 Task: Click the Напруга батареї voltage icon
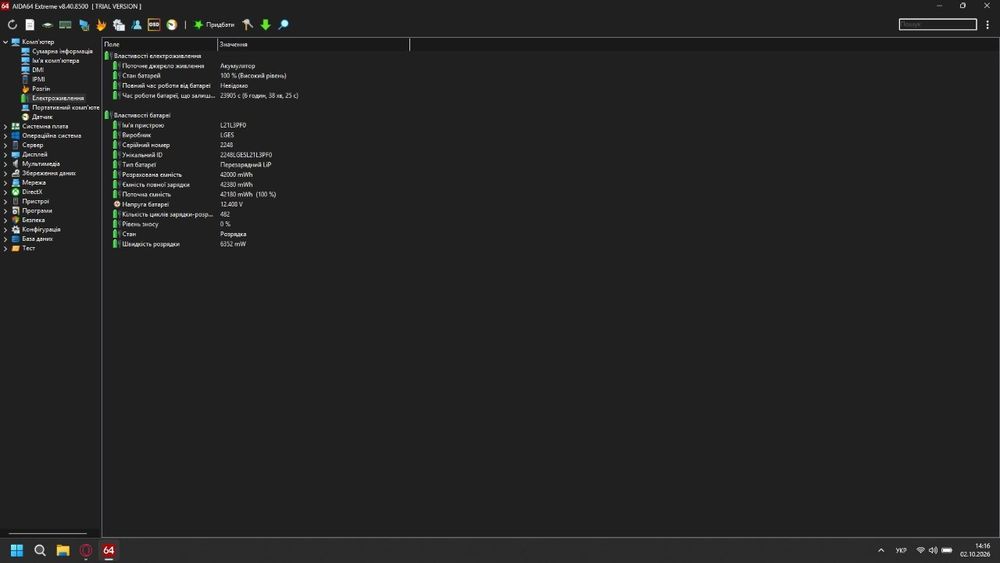click(x=117, y=204)
